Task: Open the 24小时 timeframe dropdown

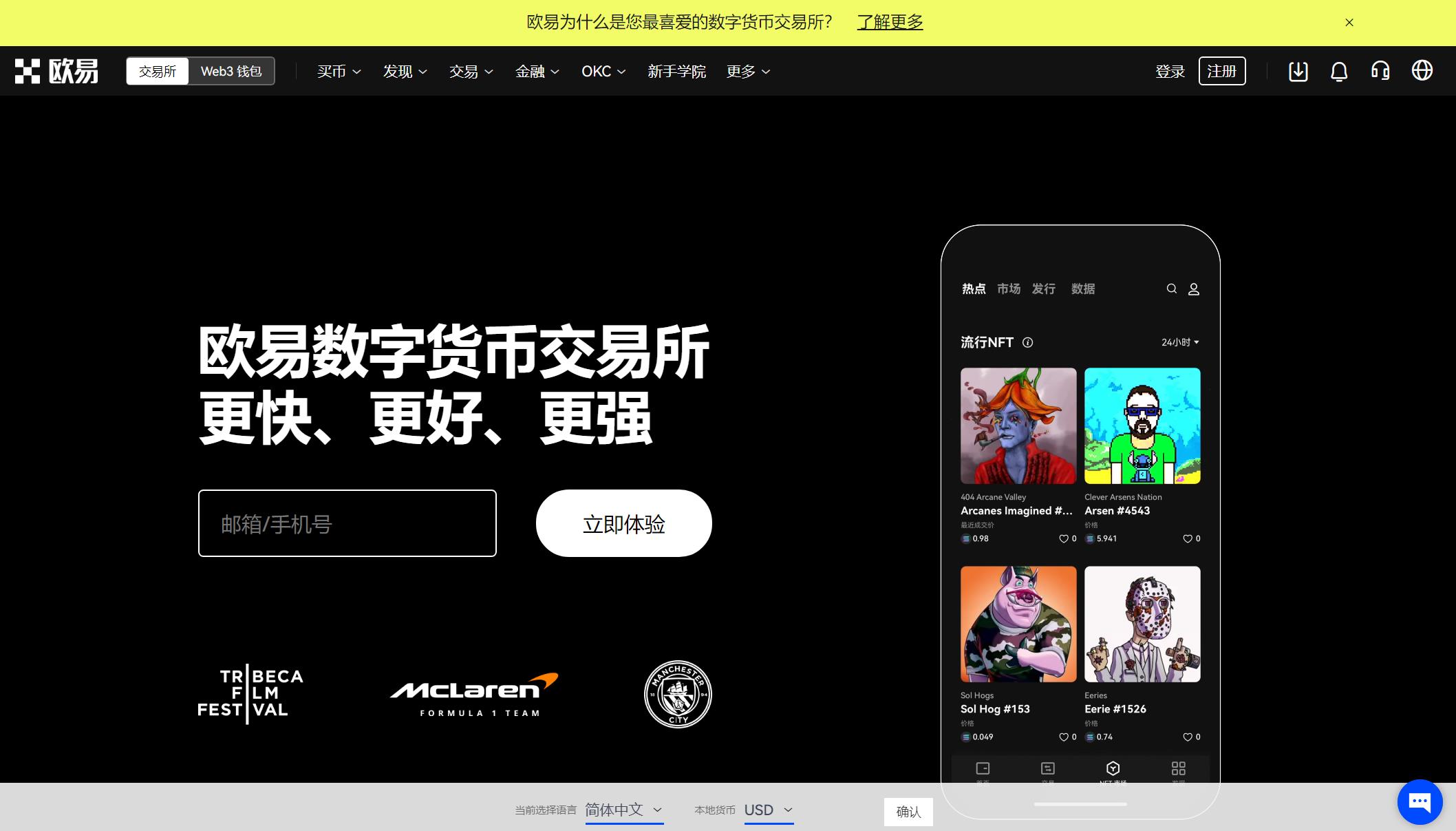Action: (x=1179, y=342)
